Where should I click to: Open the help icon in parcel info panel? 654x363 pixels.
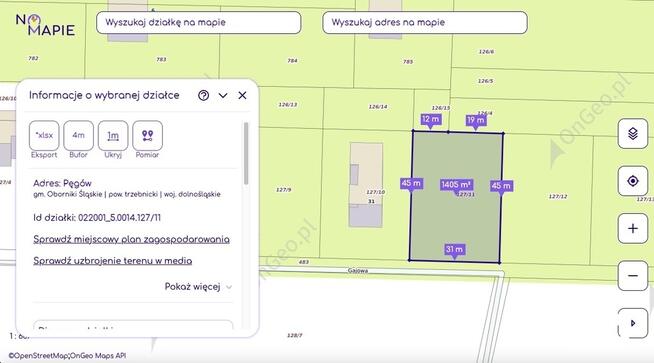(x=204, y=96)
